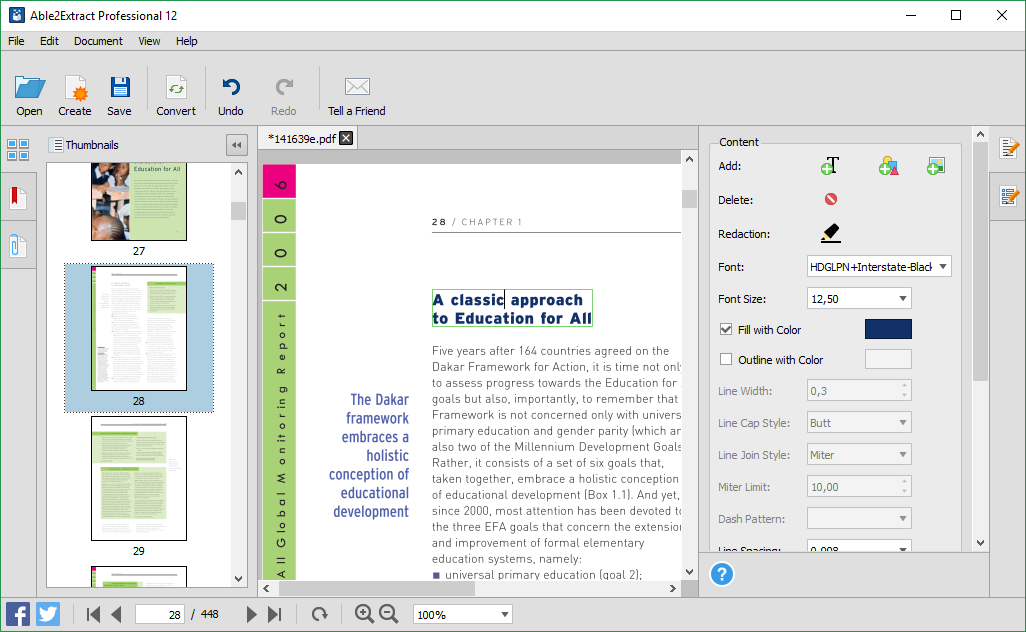Screen dimensions: 1026x632
Task: Click the Create PDF toolbar icon
Action: point(75,96)
